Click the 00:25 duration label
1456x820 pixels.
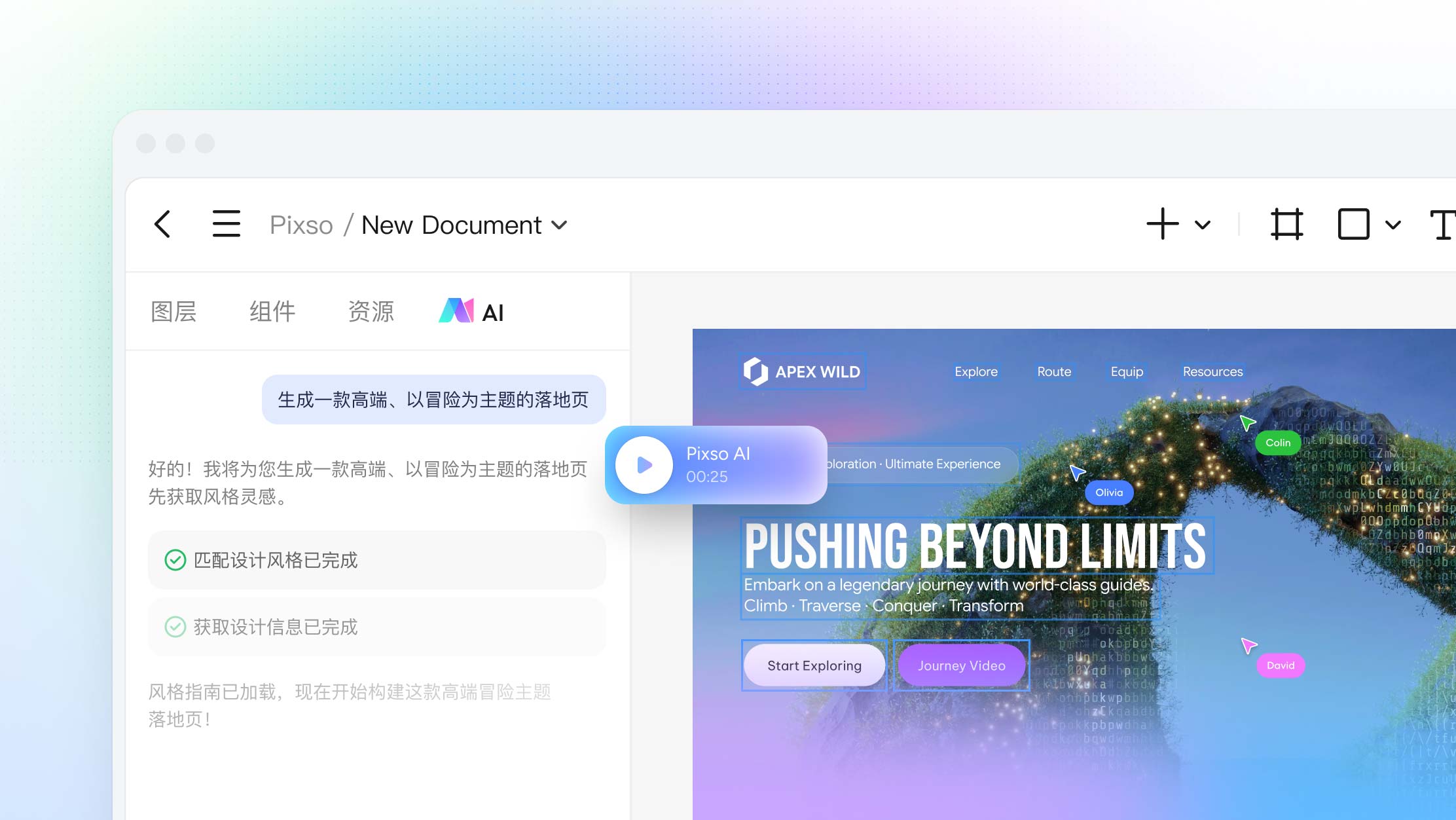point(707,477)
